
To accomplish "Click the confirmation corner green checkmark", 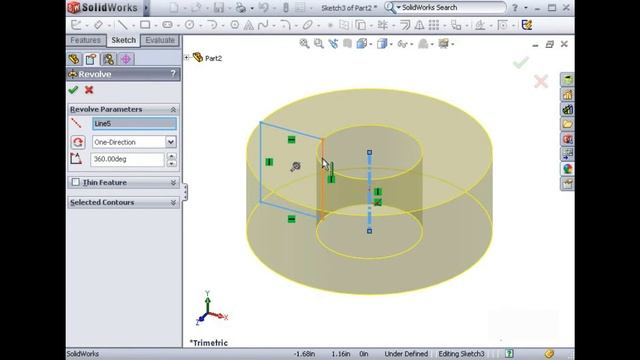I will pos(521,62).
